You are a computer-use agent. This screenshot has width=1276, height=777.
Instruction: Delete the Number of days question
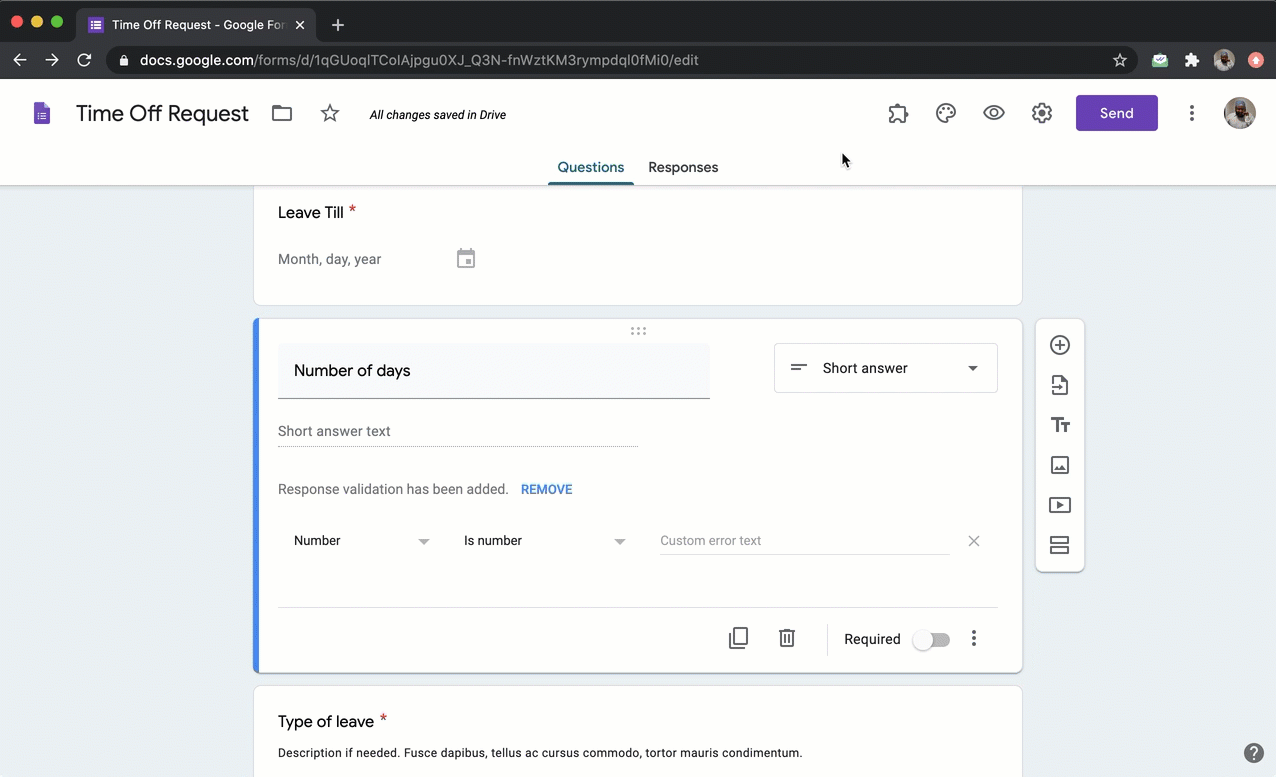tap(787, 638)
